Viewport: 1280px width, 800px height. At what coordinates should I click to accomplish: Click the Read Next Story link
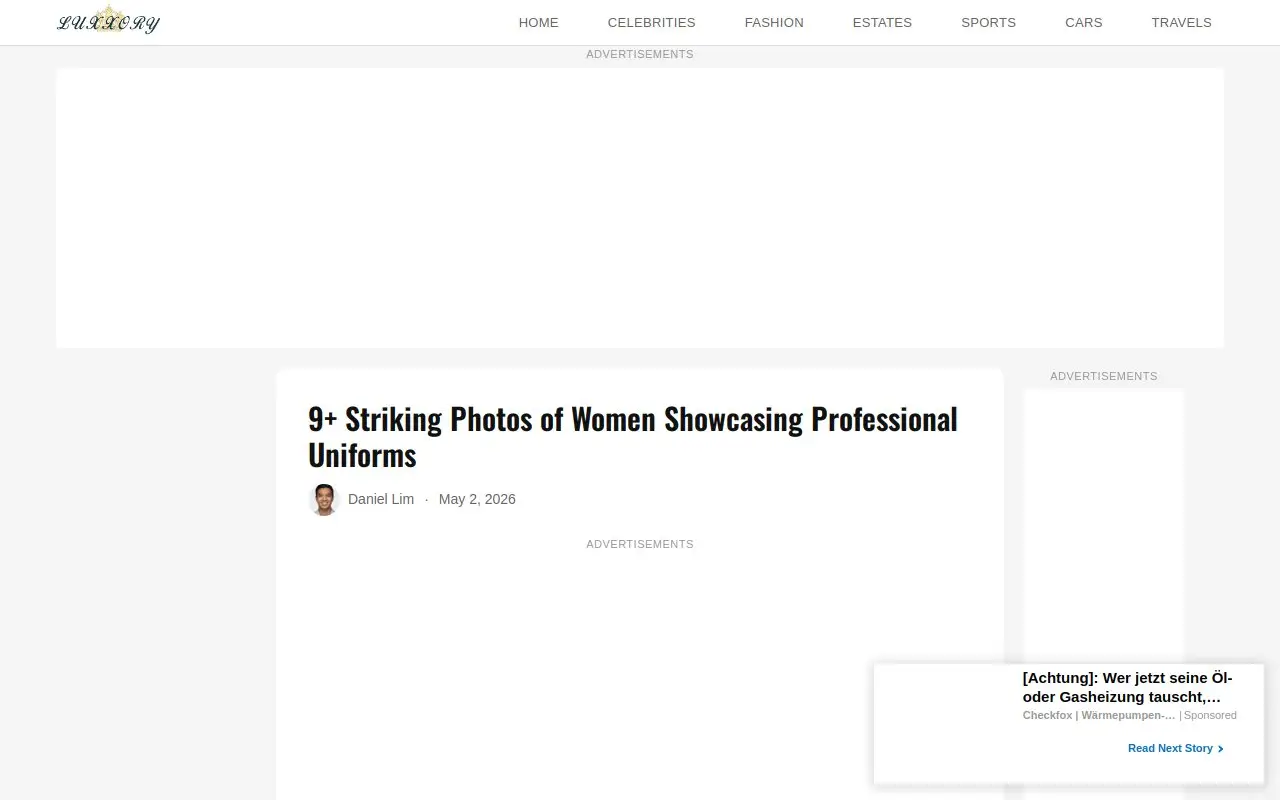1170,748
